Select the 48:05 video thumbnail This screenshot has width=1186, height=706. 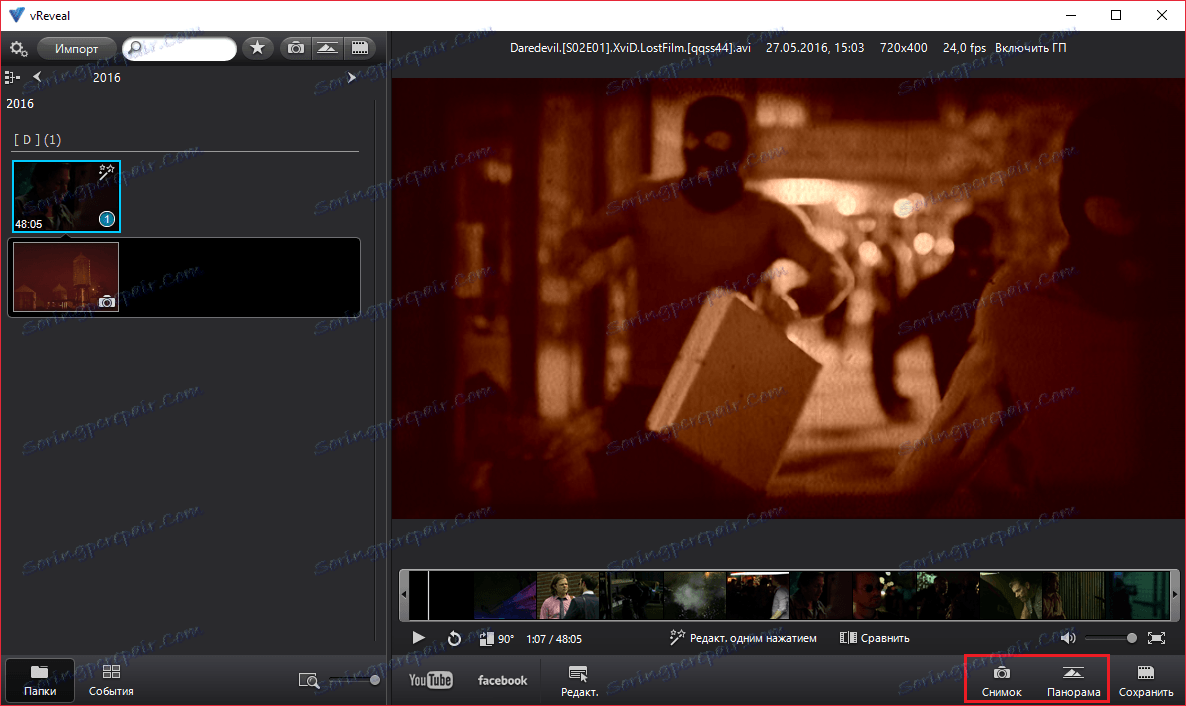[67, 196]
